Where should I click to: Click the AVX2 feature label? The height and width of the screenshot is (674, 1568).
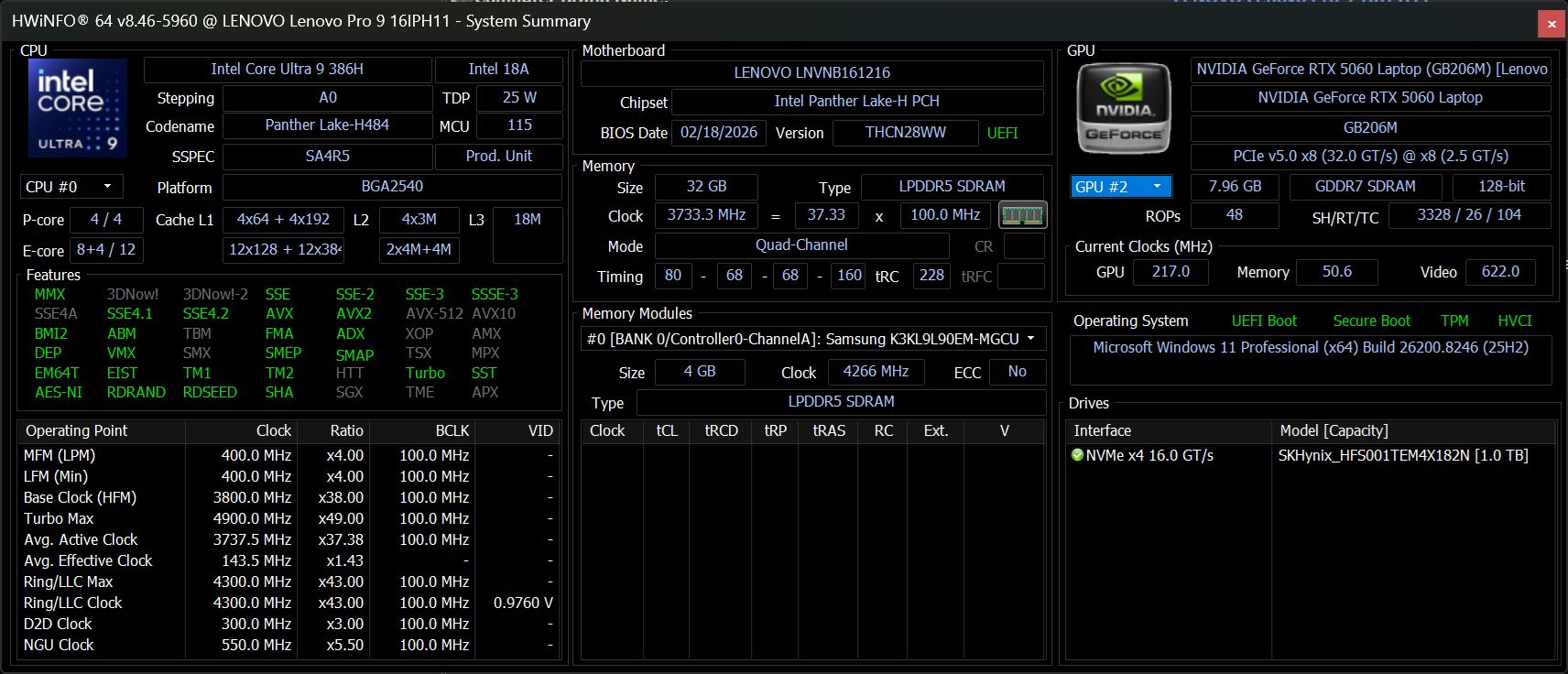pos(354,313)
